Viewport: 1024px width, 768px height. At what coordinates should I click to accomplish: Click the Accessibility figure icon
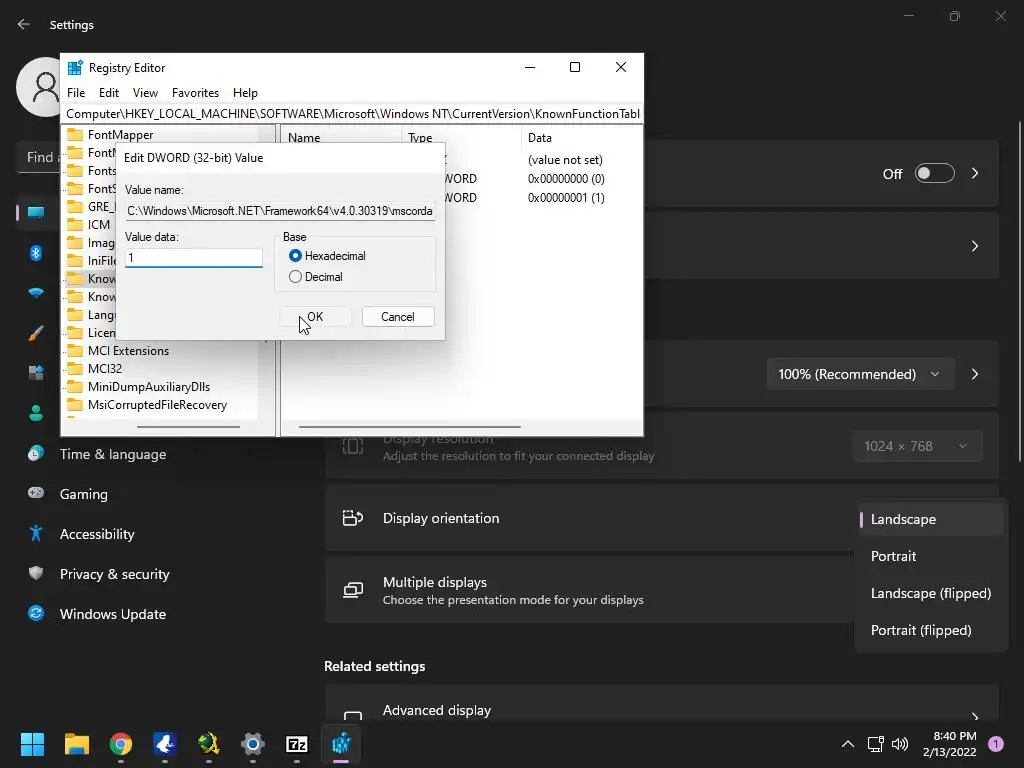36,533
